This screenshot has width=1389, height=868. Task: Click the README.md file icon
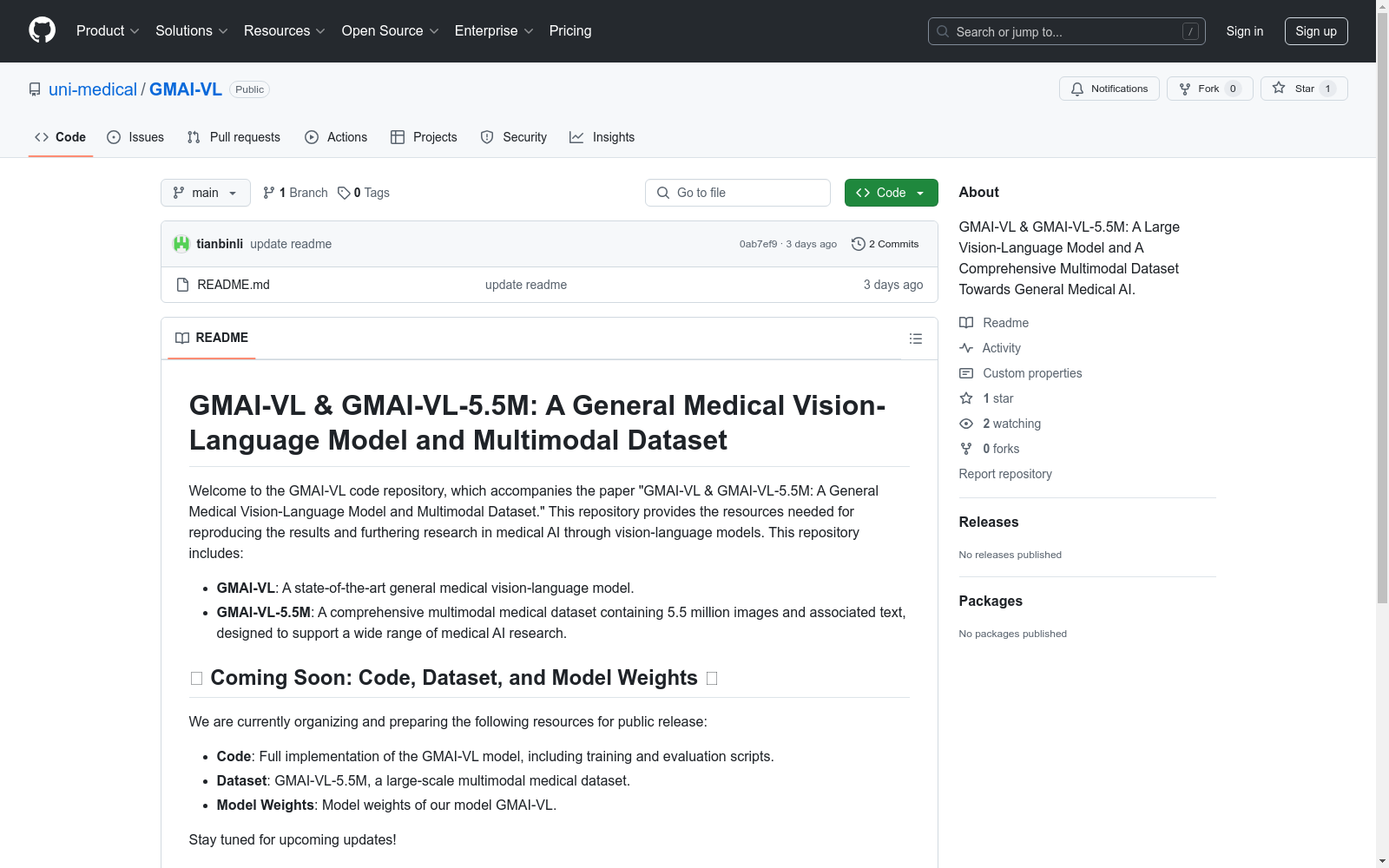182,285
